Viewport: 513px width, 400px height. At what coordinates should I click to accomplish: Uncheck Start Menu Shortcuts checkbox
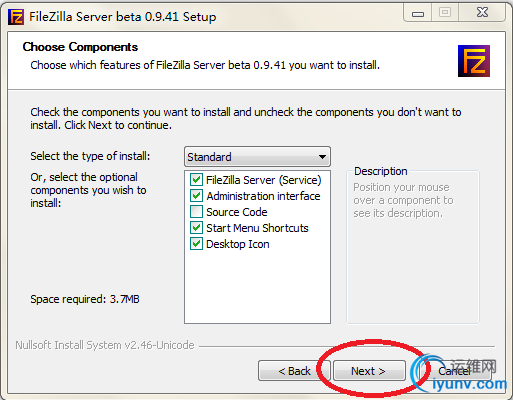pyautogui.click(x=196, y=228)
